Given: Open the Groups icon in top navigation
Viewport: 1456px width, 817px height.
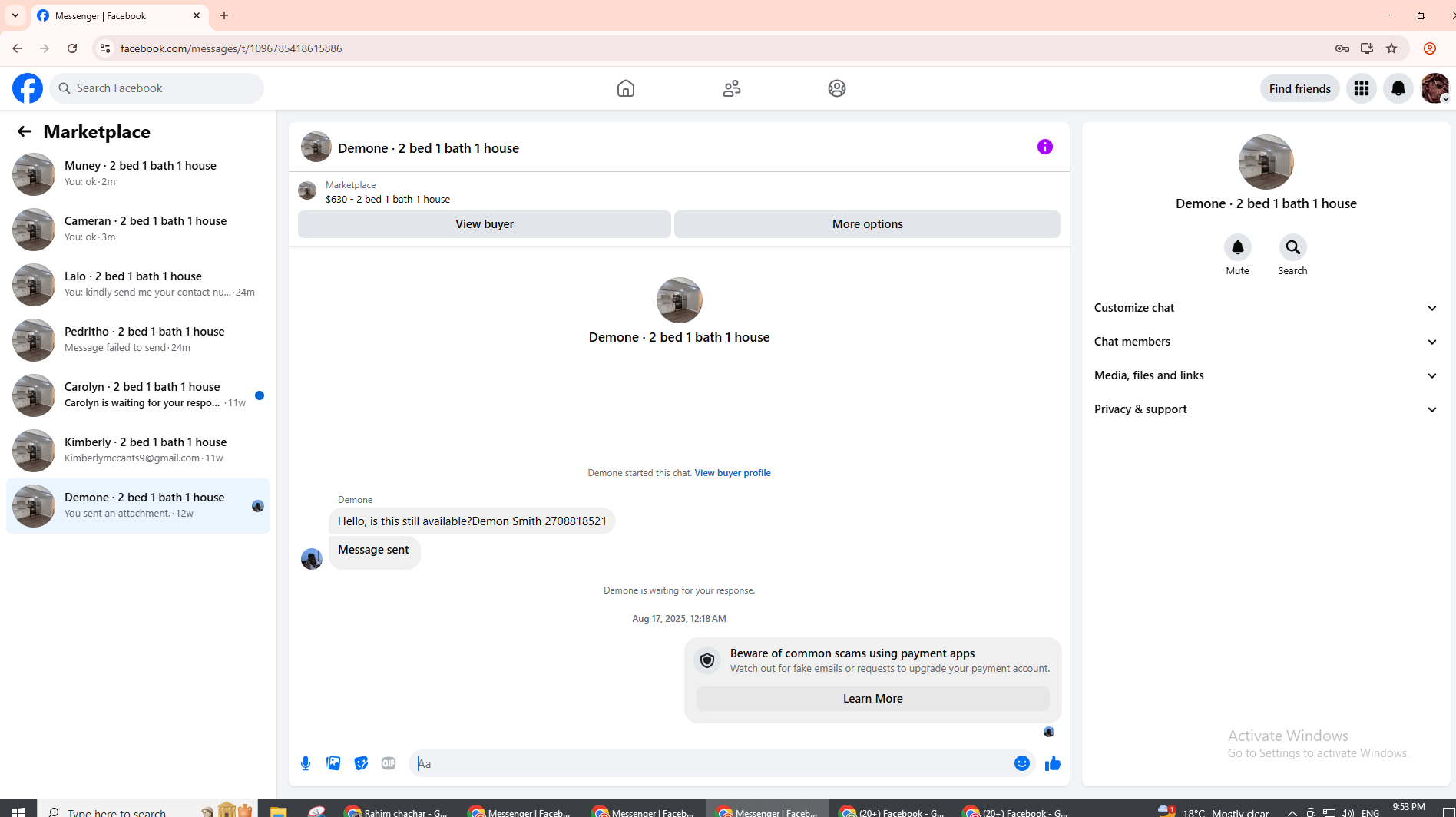Looking at the screenshot, I should point(837,88).
